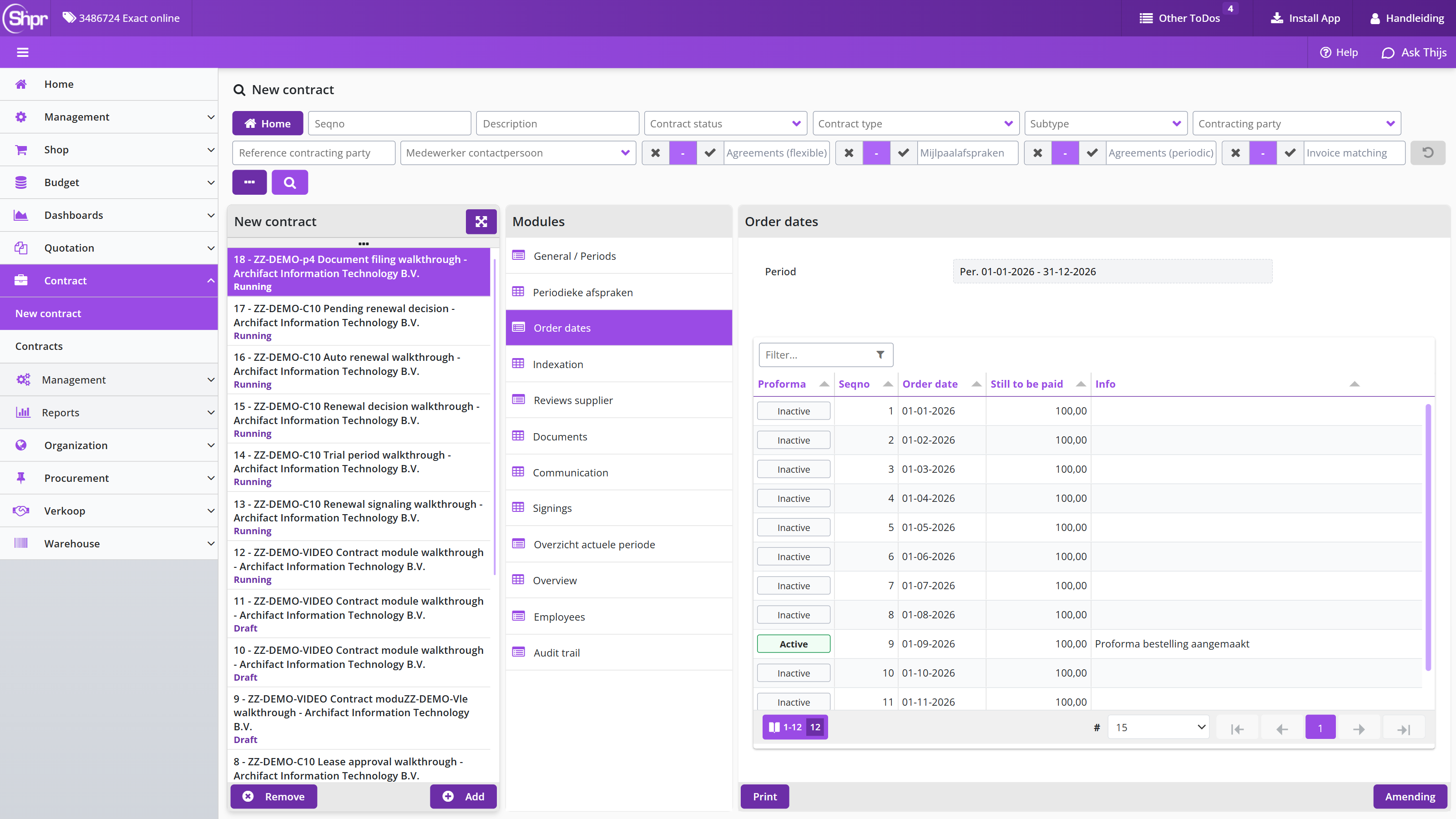1456x819 pixels.
Task: Expand New contract panel to fullscreen
Action: point(481,222)
